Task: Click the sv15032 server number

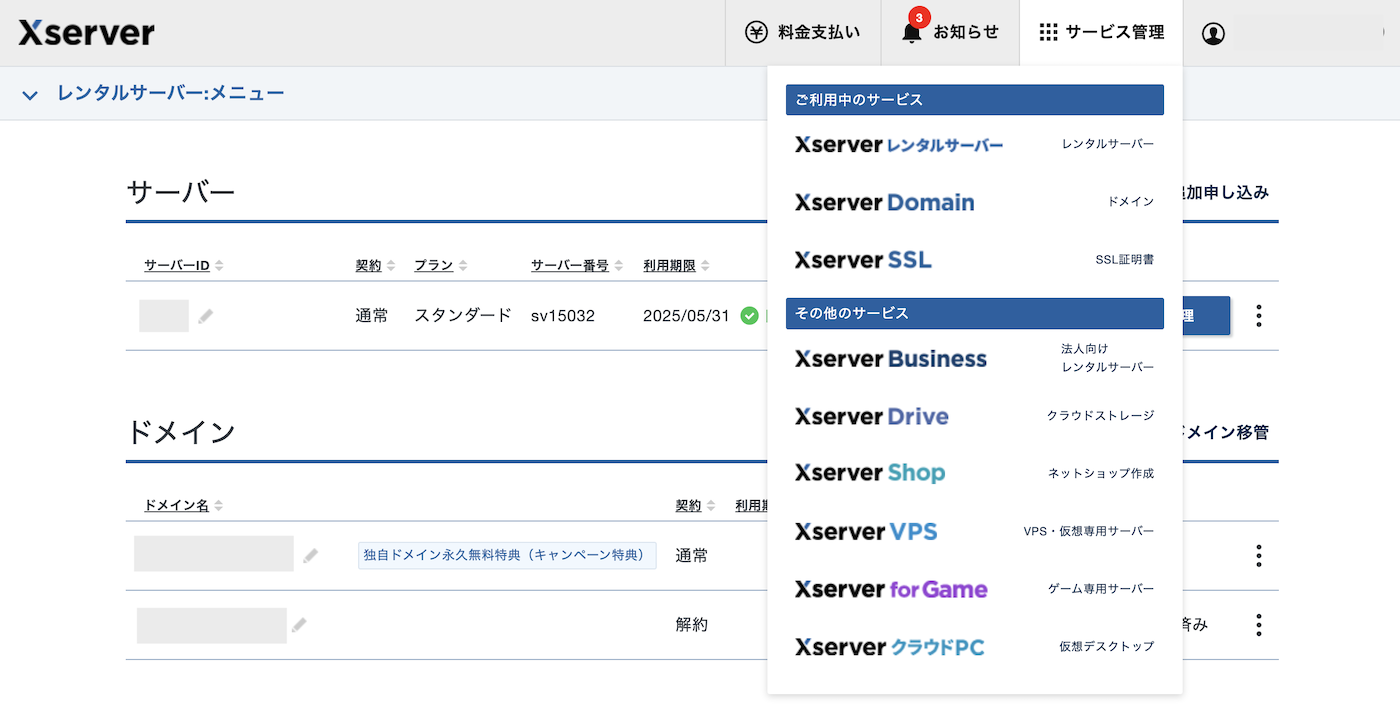Action: tap(563, 316)
